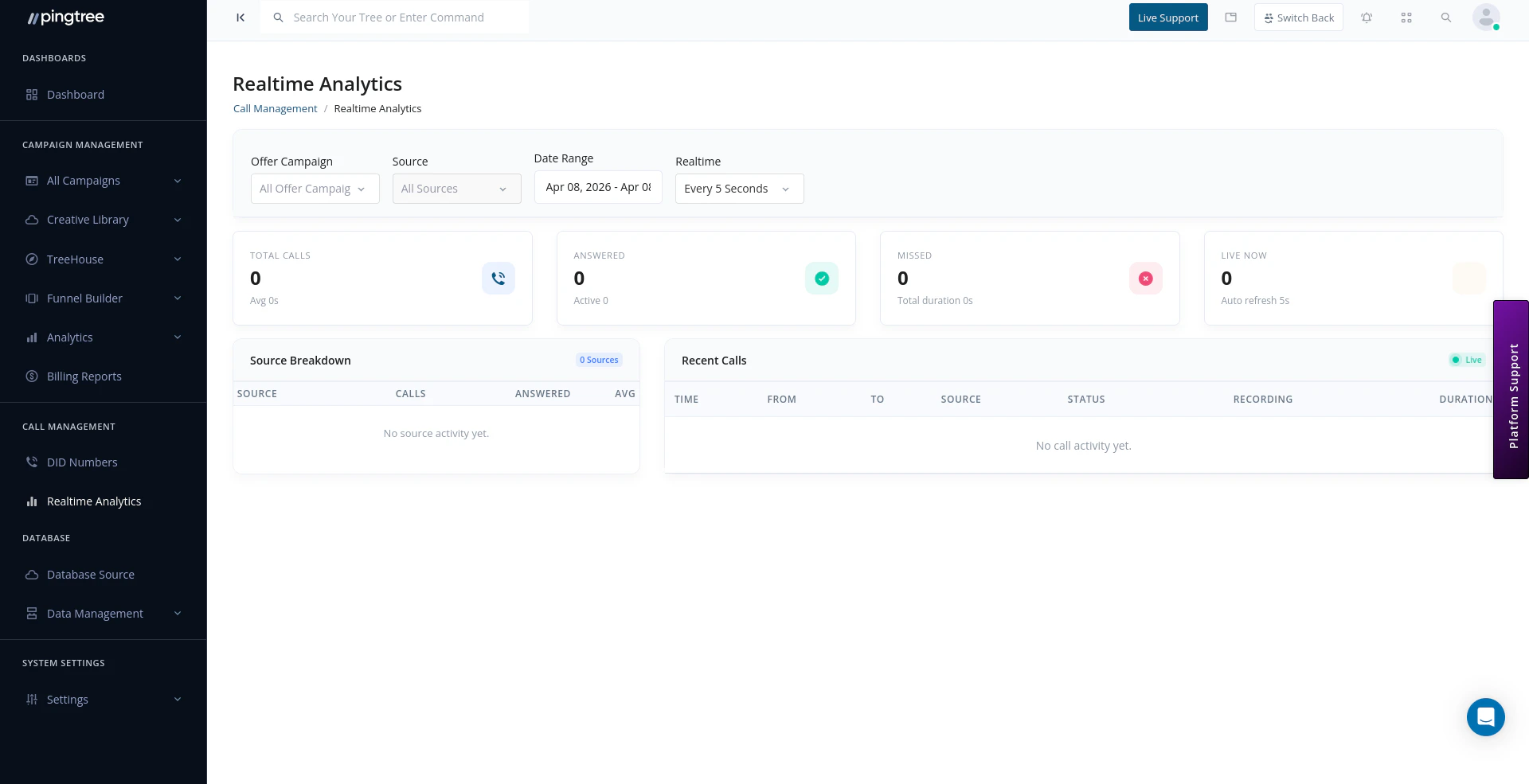
Task: Select the DID Numbers phone icon
Action: click(32, 462)
